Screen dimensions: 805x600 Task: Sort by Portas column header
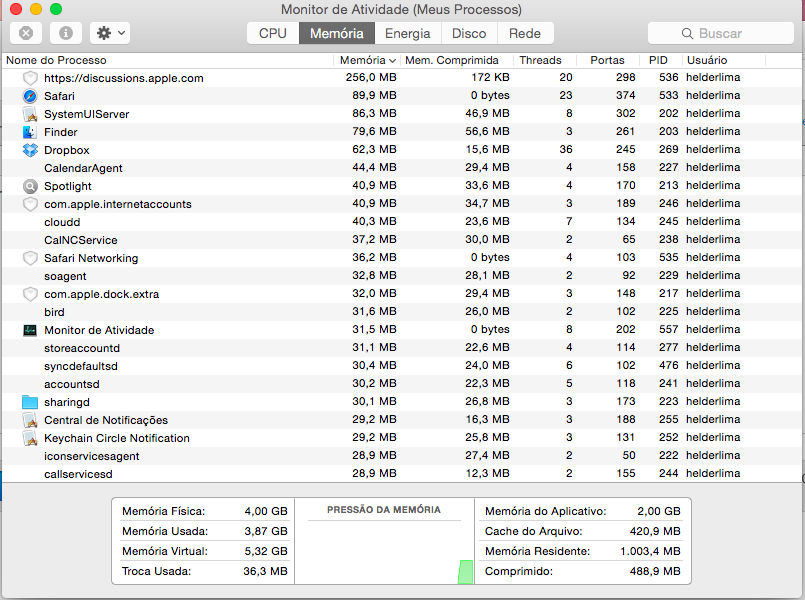(x=608, y=60)
